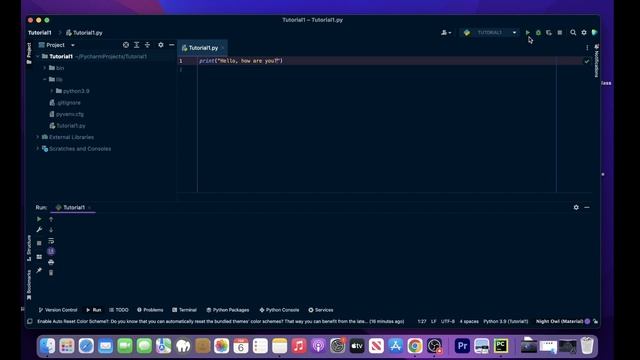Hide the Project tool window

click(x=171, y=45)
